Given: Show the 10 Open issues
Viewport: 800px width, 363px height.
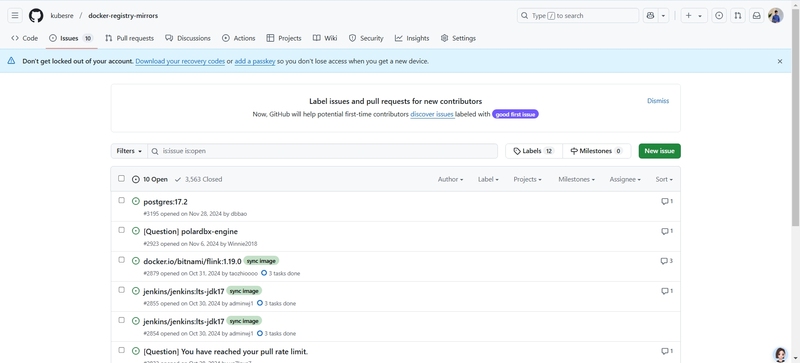Looking at the screenshot, I should click(x=149, y=180).
